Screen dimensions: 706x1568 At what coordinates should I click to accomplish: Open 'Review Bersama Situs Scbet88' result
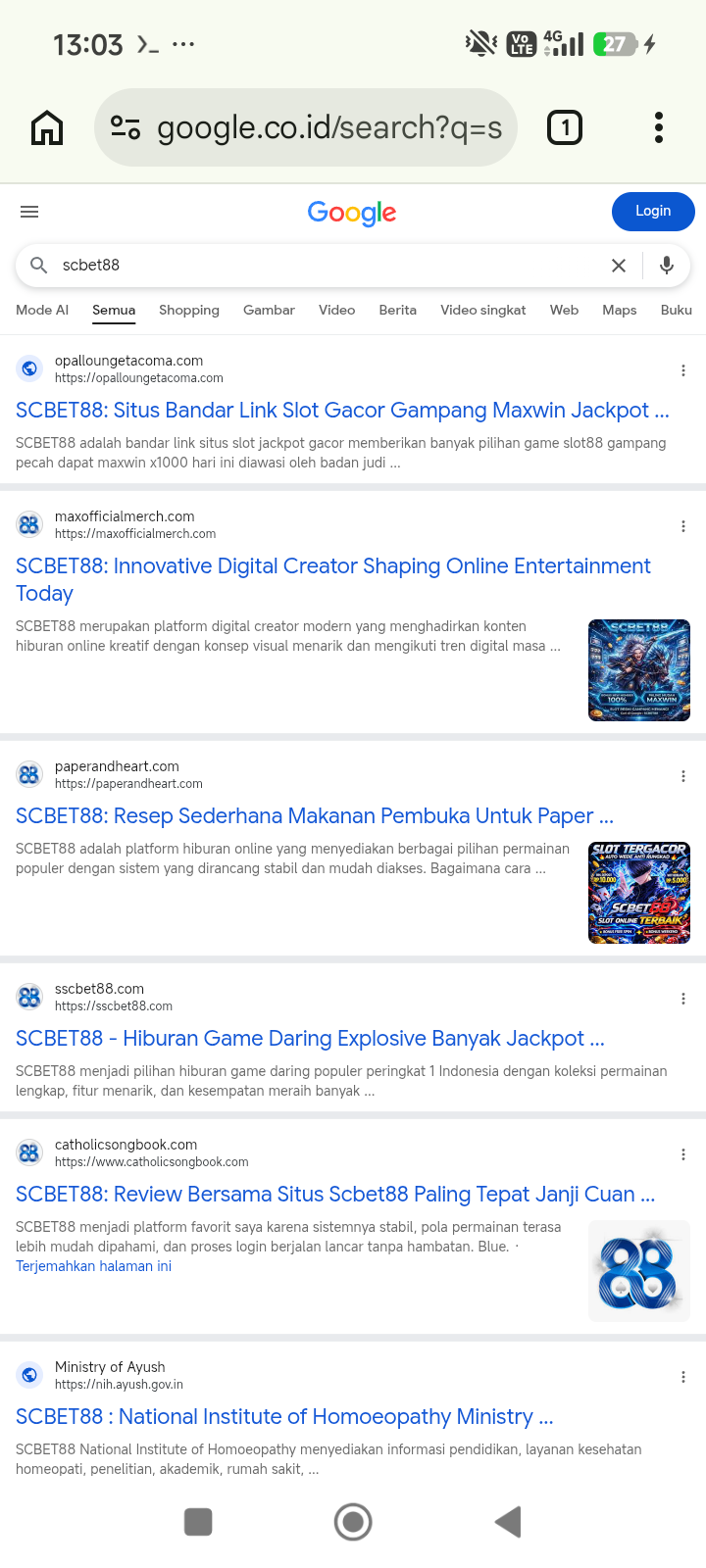pyautogui.click(x=335, y=1194)
